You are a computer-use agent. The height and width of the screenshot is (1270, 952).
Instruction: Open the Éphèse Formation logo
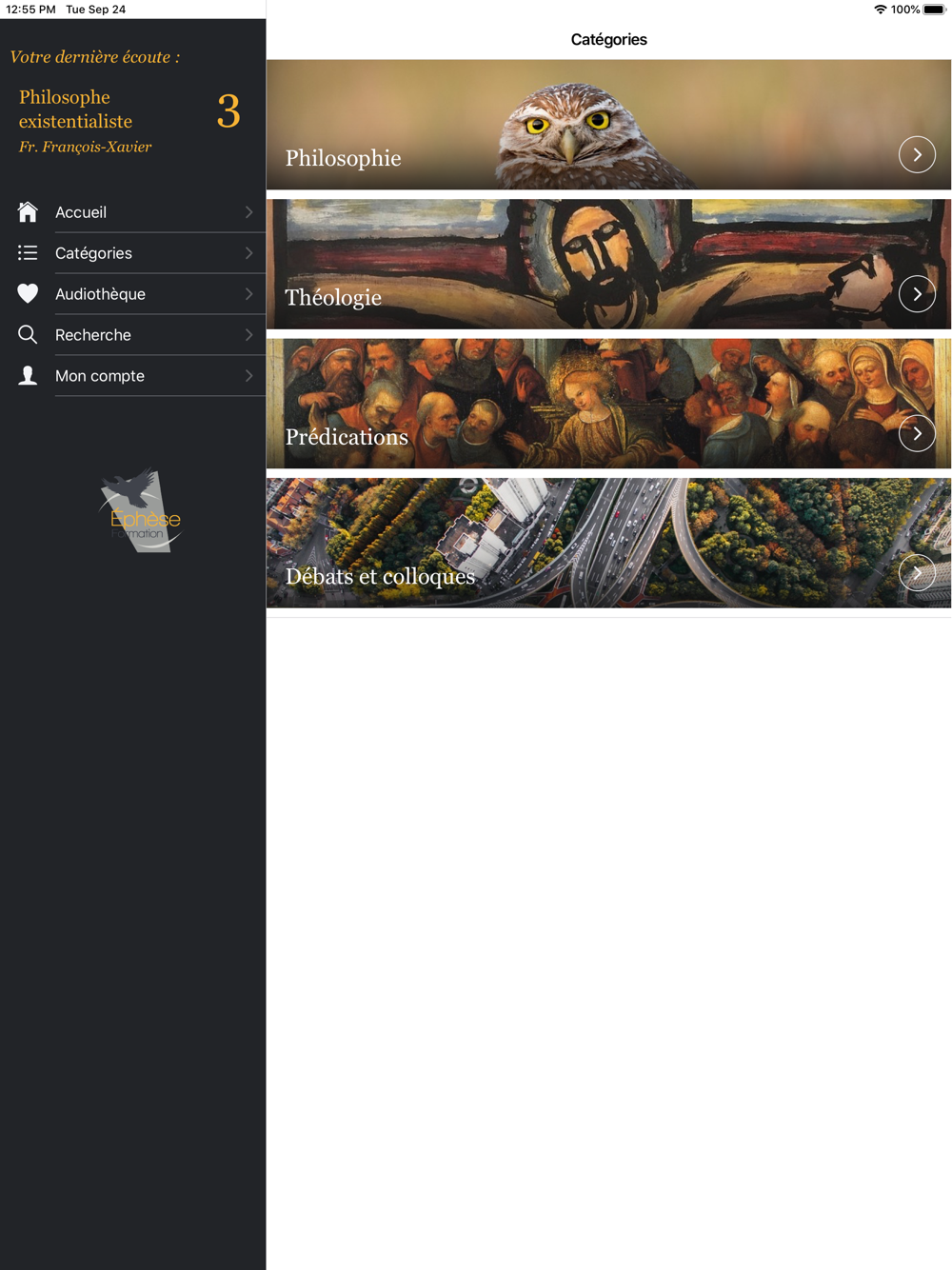(141, 510)
